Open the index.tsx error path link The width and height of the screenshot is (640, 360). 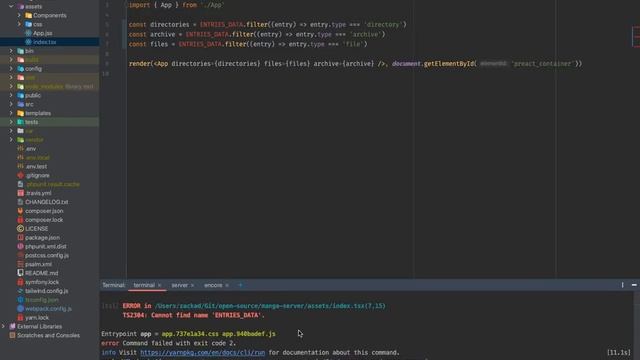(270, 306)
